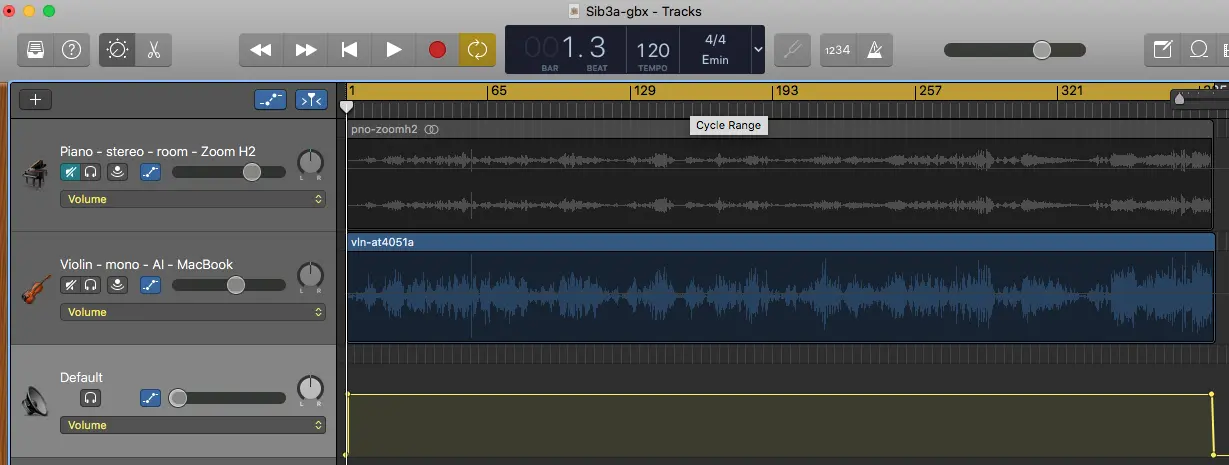Solo the Violin track with the headphones button
The height and width of the screenshot is (465, 1229).
(91, 285)
